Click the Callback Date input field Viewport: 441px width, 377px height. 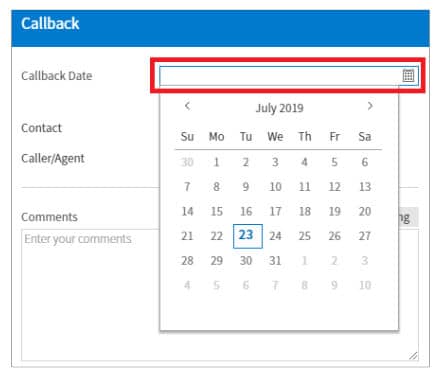coord(289,76)
